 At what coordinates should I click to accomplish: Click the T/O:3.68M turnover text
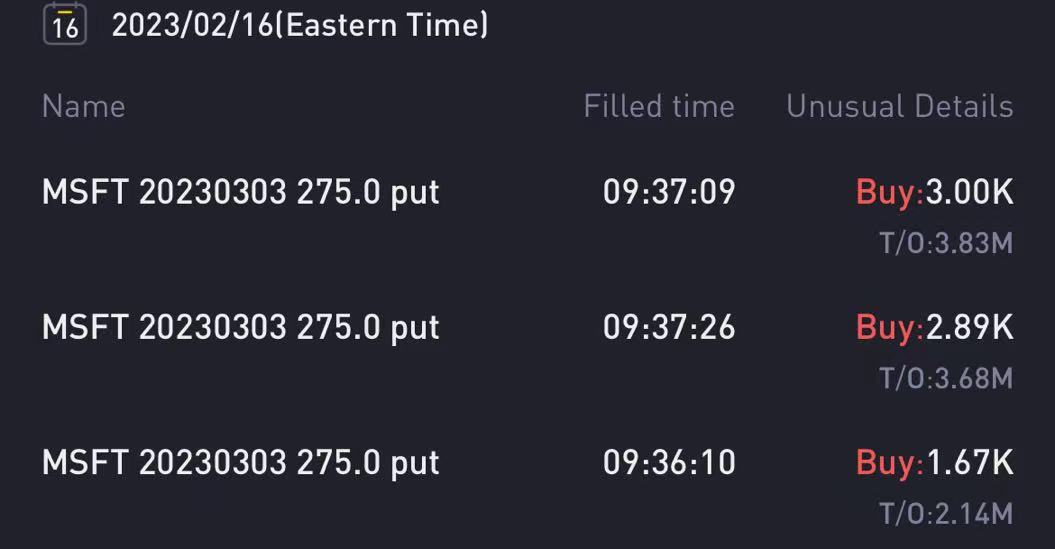click(x=946, y=378)
